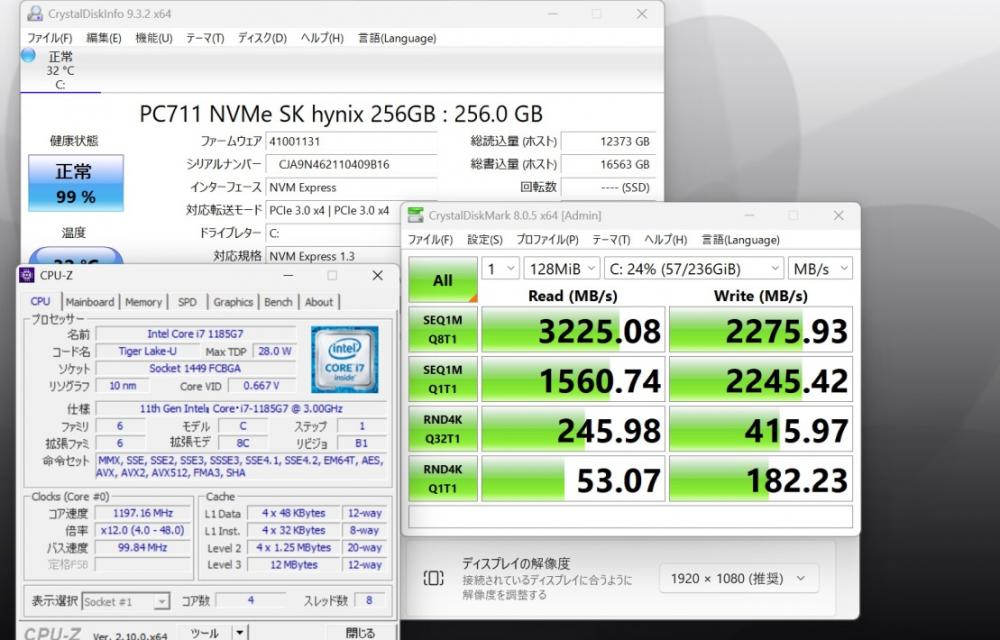The width and height of the screenshot is (1000, 640).
Task: Click the core speed value 1197.16 MHz
Action: 143,513
